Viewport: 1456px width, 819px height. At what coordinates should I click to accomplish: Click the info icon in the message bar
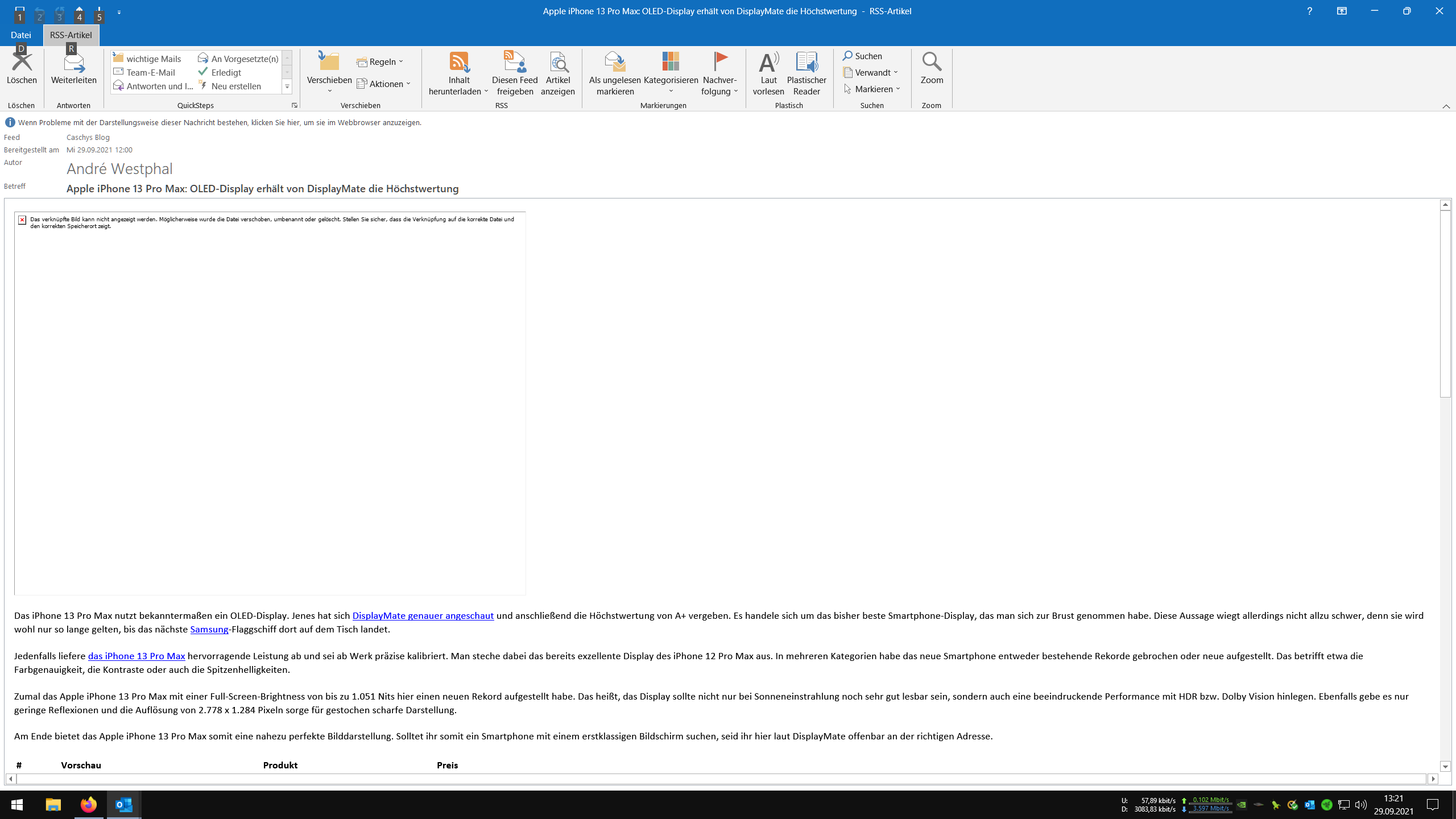(10, 122)
